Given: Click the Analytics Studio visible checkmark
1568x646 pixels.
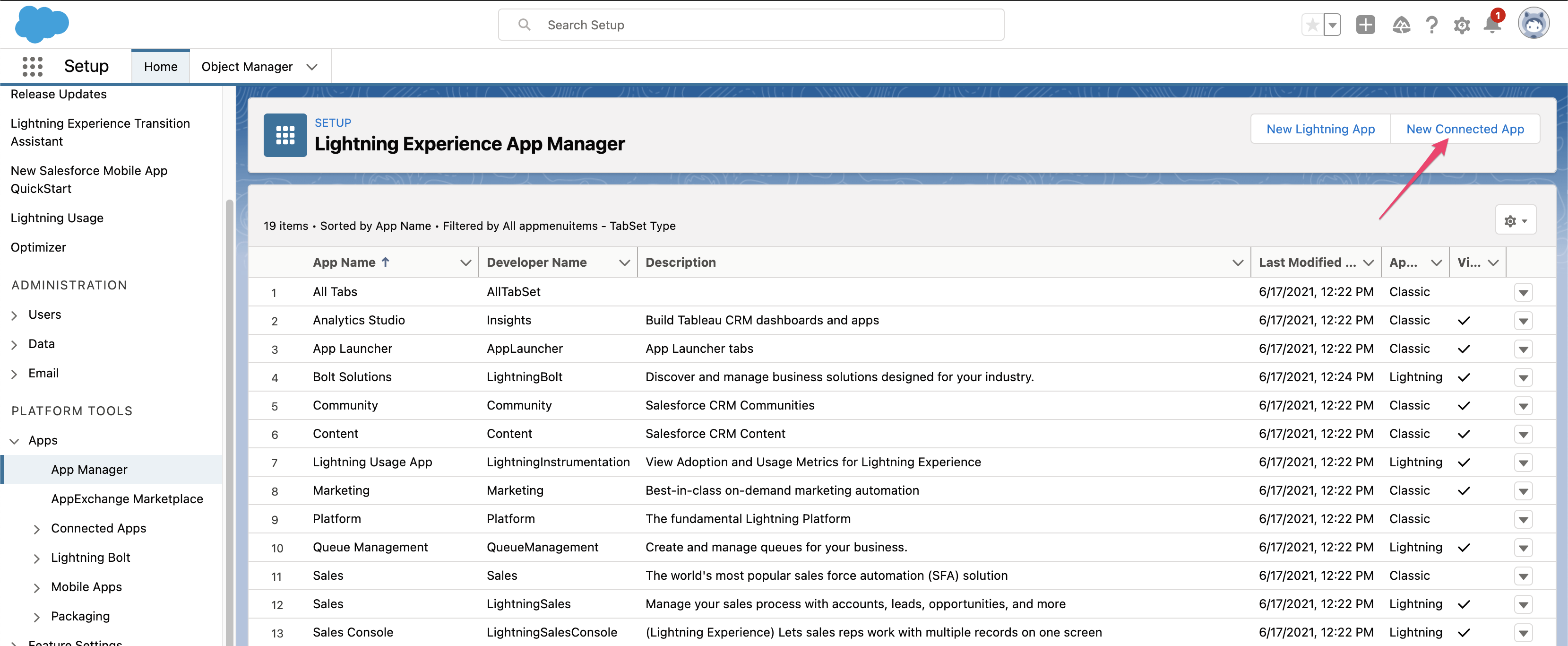Looking at the screenshot, I should pos(1463,321).
